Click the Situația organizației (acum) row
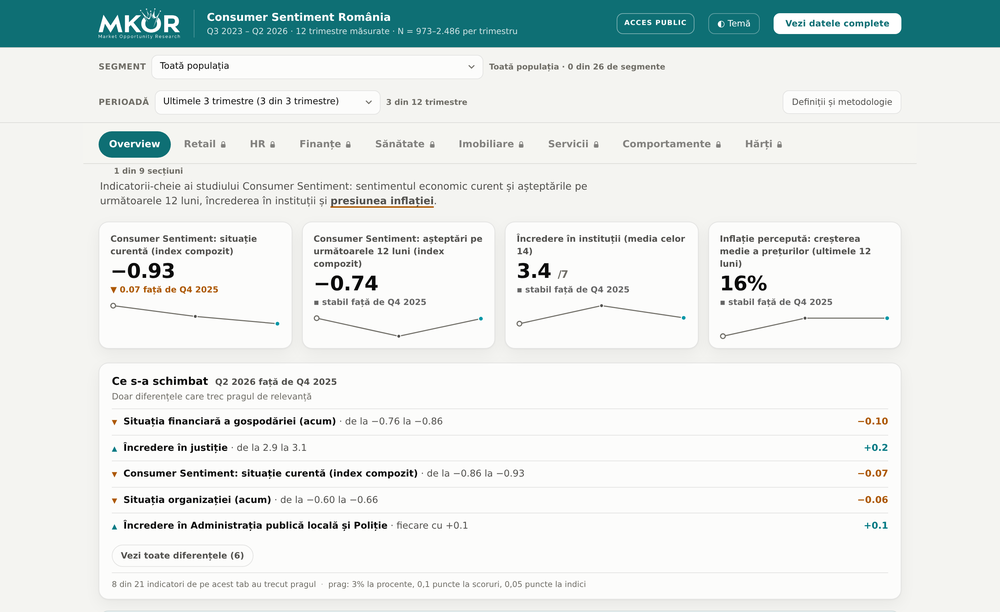1000x612 pixels. tap(500, 500)
